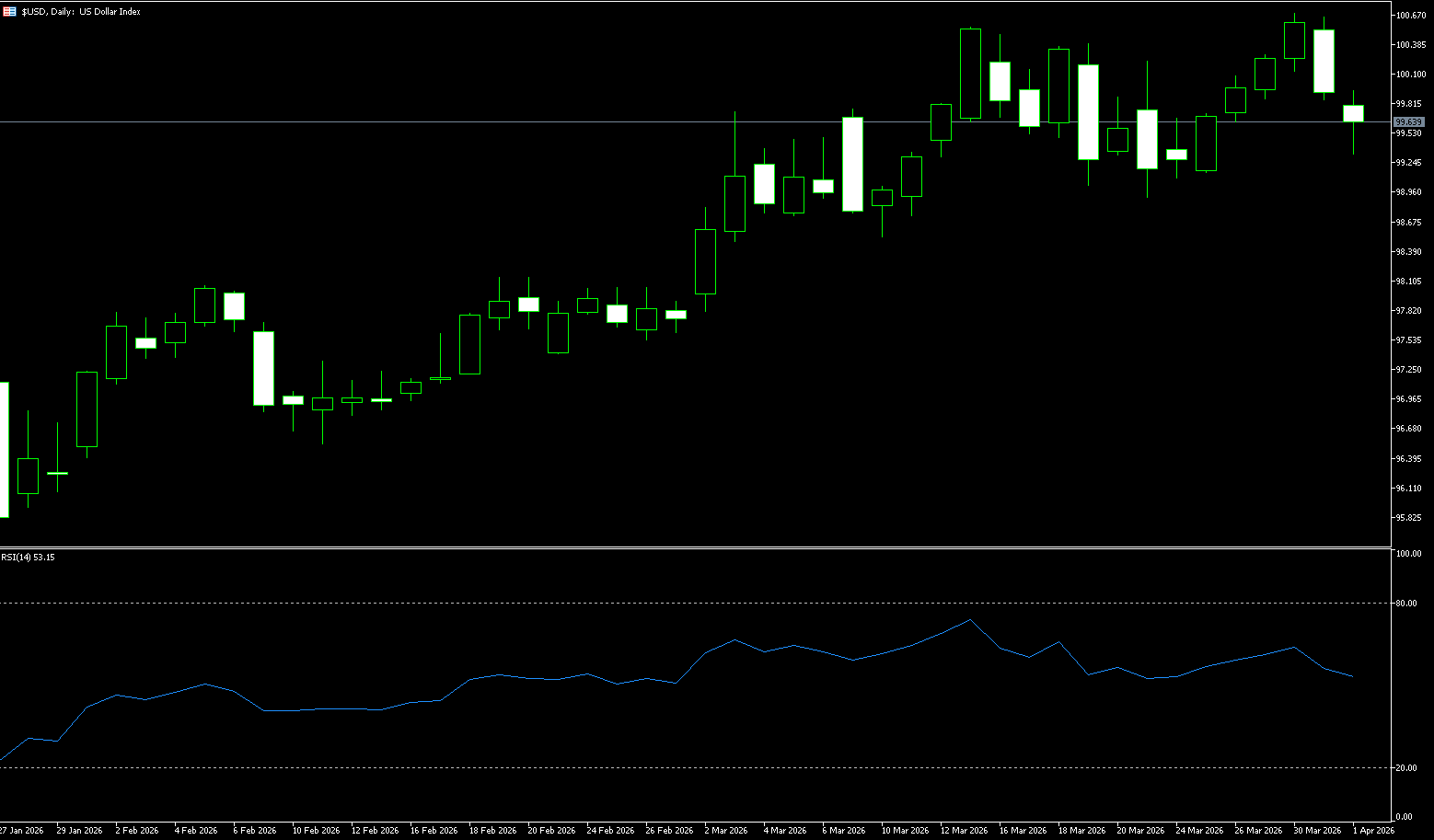Click the "$USD, Daily: US Dollar Index" title
1434x840 pixels.
pyautogui.click(x=81, y=12)
